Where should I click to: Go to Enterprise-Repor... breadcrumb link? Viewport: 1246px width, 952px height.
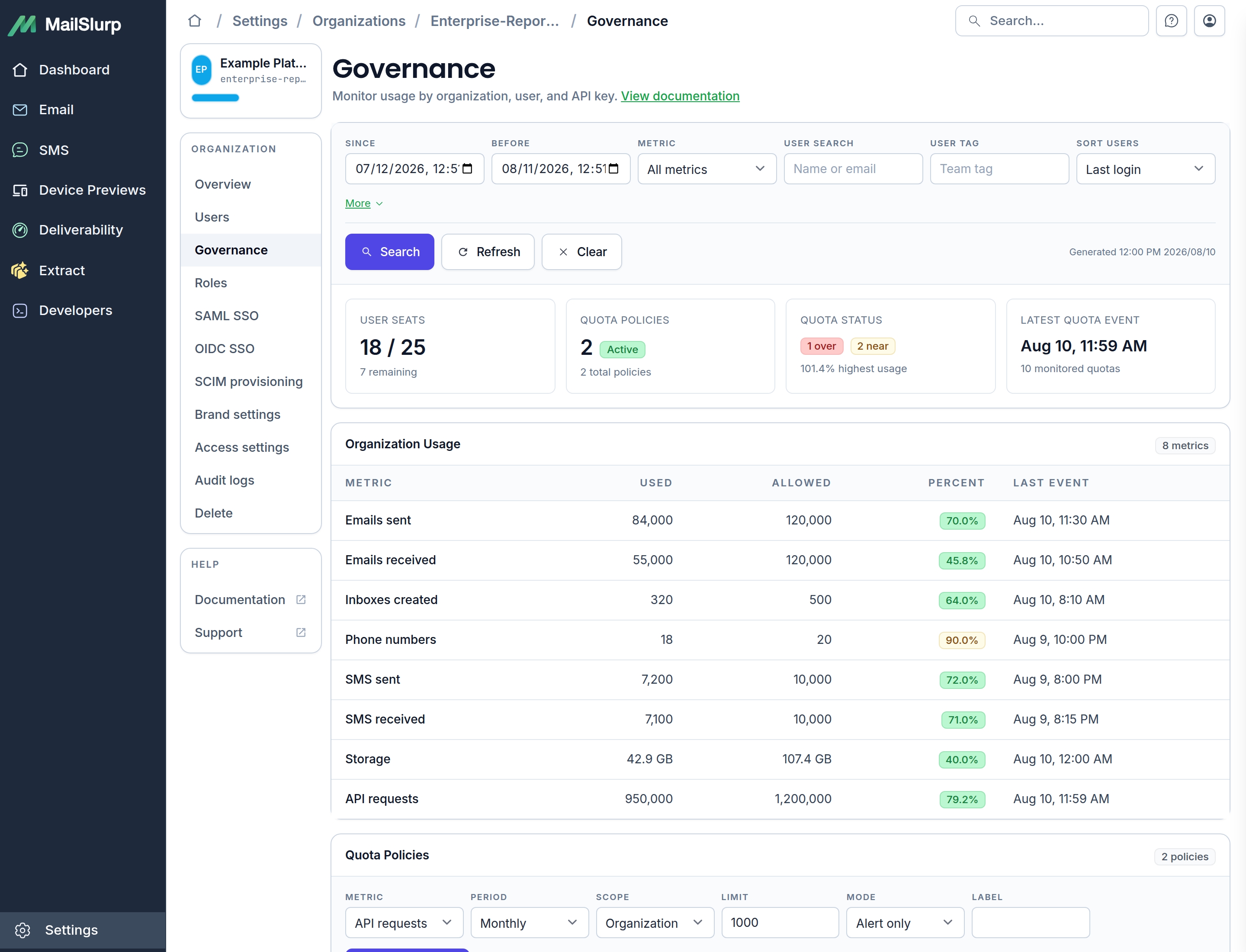[495, 21]
